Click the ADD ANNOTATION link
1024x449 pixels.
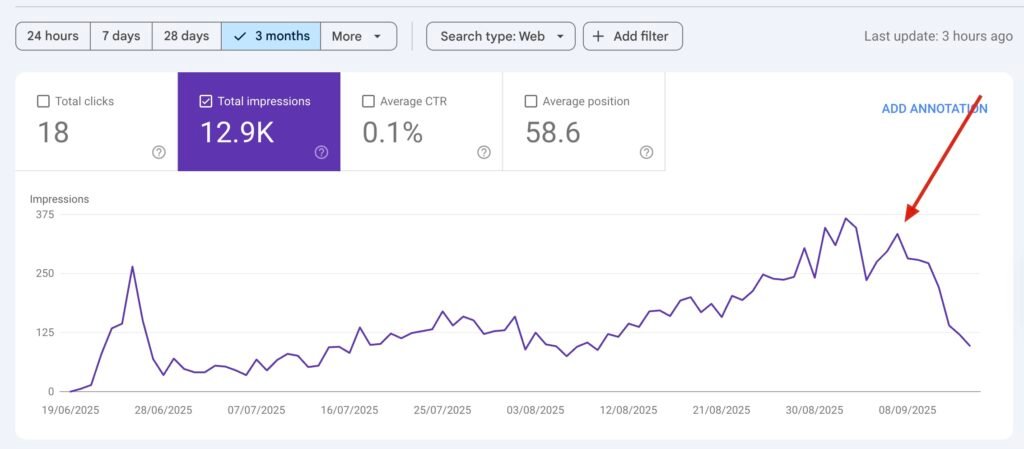coord(934,109)
